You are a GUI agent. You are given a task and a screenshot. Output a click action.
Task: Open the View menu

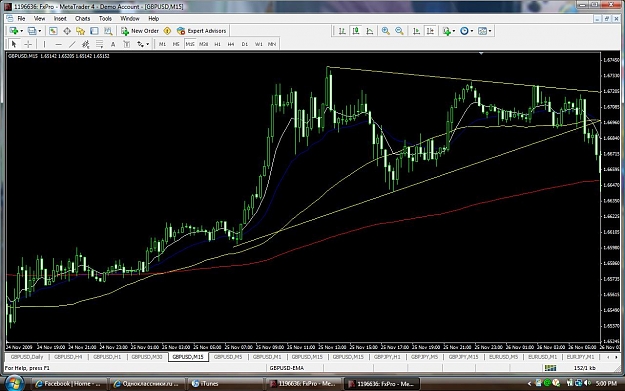39,18
